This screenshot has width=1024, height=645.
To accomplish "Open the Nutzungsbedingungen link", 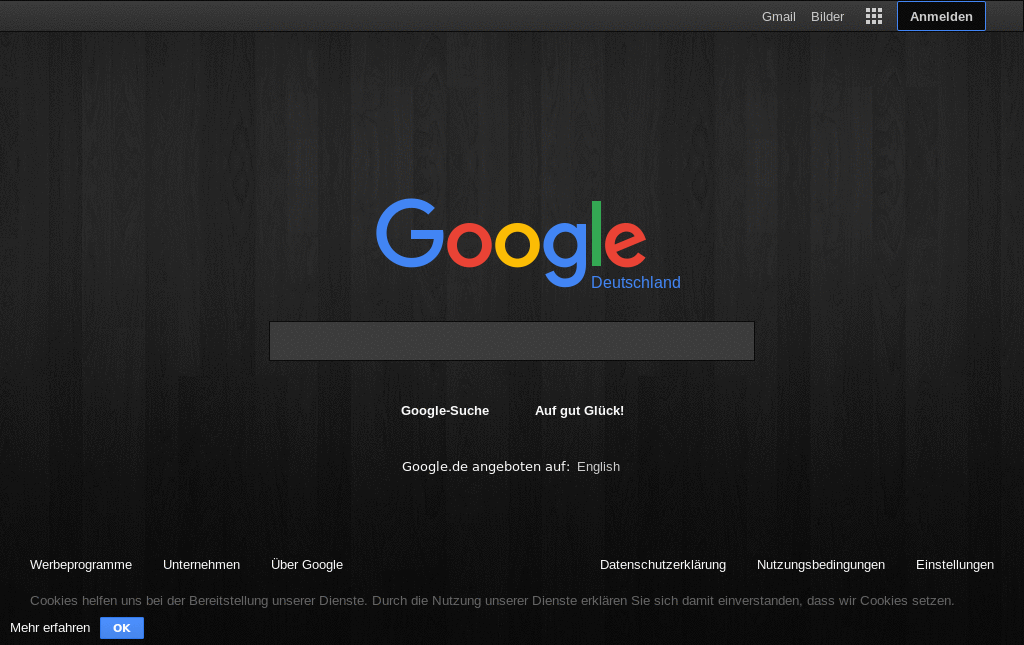I will tap(821, 565).
